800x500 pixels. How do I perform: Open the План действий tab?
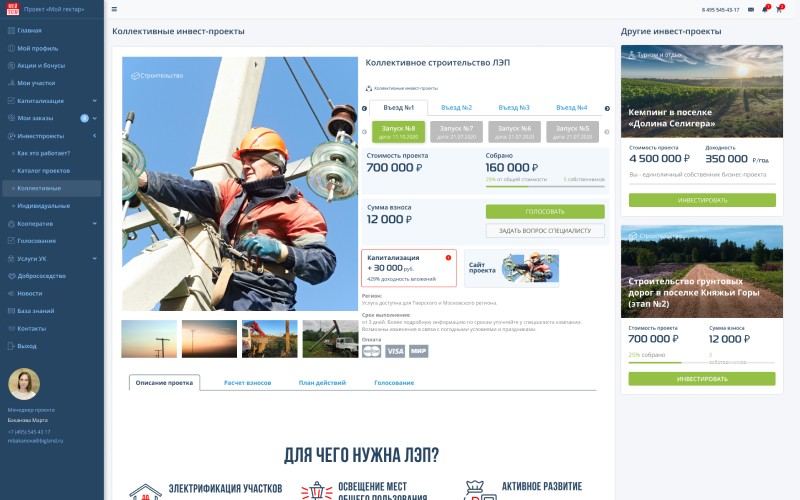coord(322,383)
